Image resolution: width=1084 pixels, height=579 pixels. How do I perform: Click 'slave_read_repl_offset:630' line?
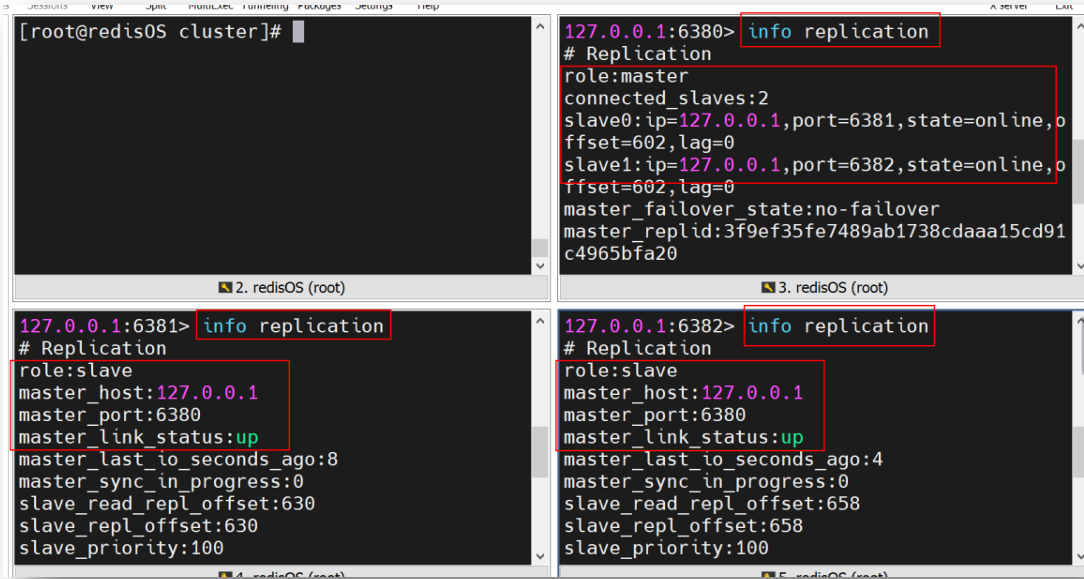pos(167,504)
